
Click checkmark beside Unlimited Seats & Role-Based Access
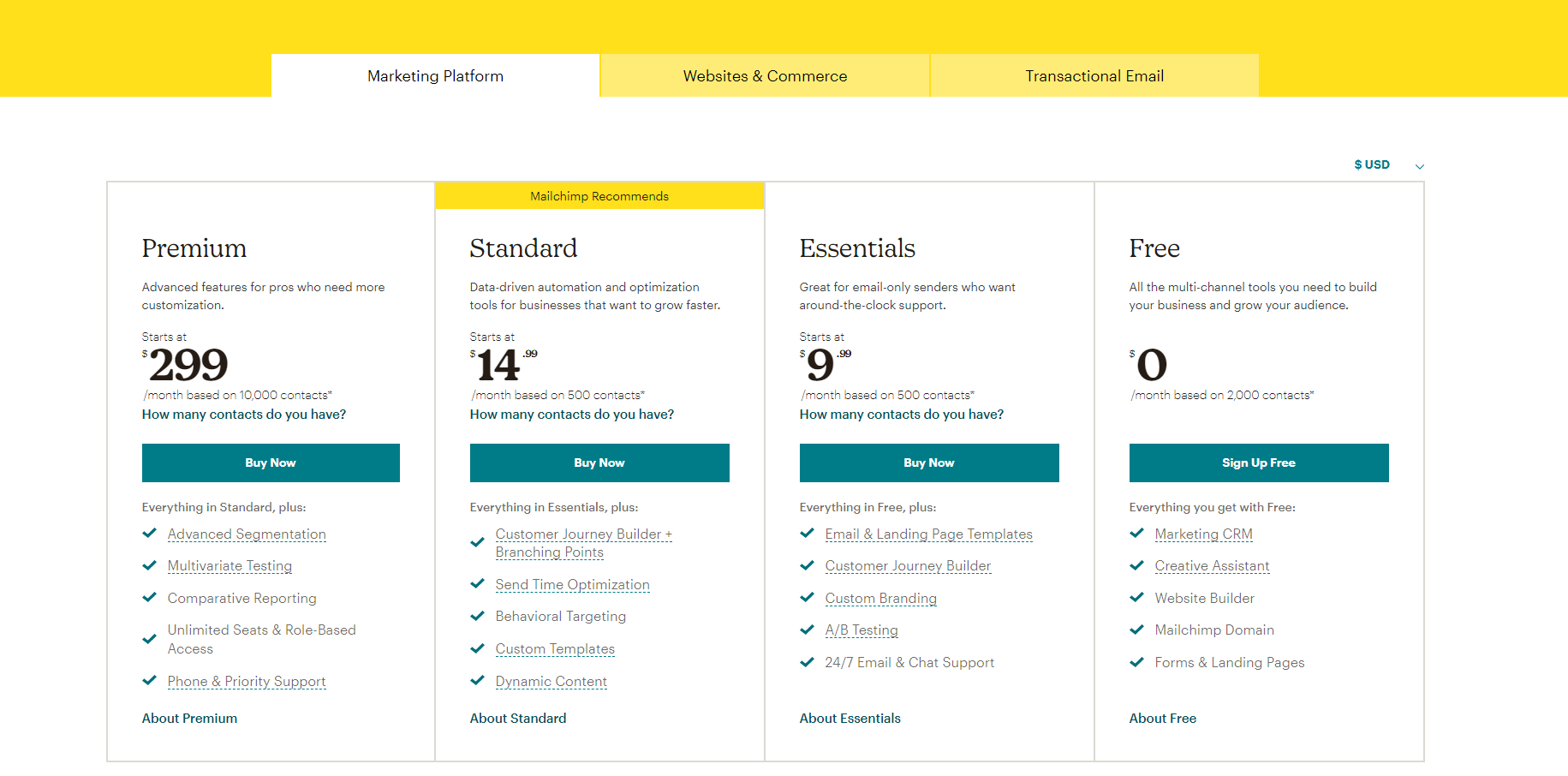pyautogui.click(x=149, y=639)
